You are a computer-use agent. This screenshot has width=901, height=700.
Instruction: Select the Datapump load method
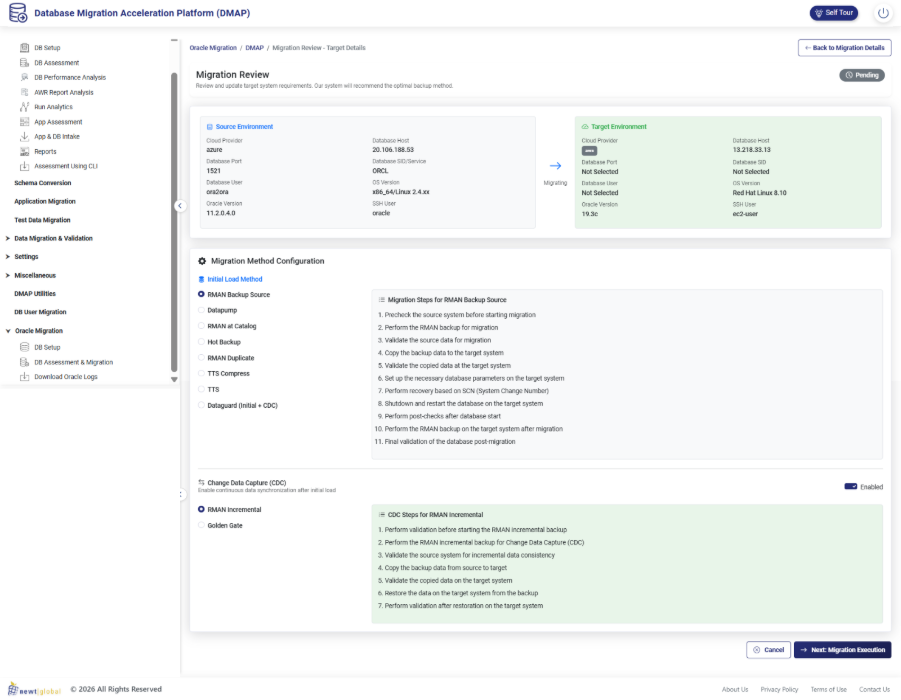tap(201, 310)
